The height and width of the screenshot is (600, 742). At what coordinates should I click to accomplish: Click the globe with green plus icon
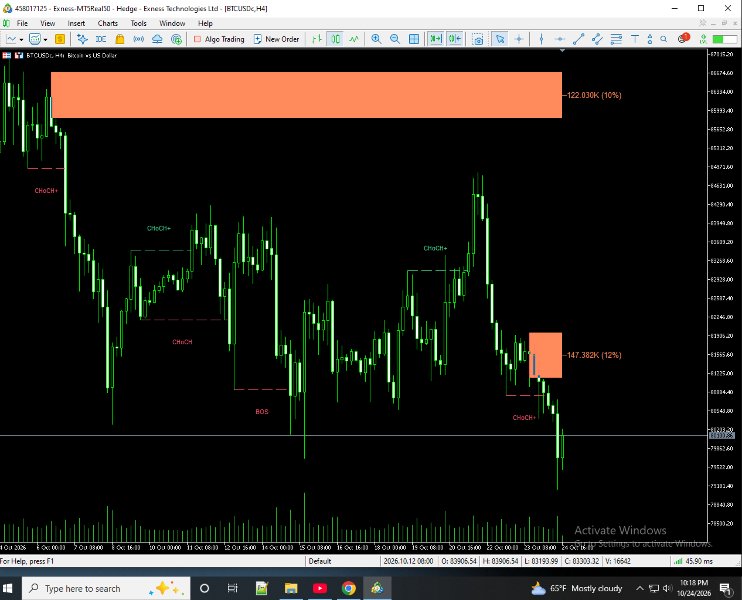(177, 39)
